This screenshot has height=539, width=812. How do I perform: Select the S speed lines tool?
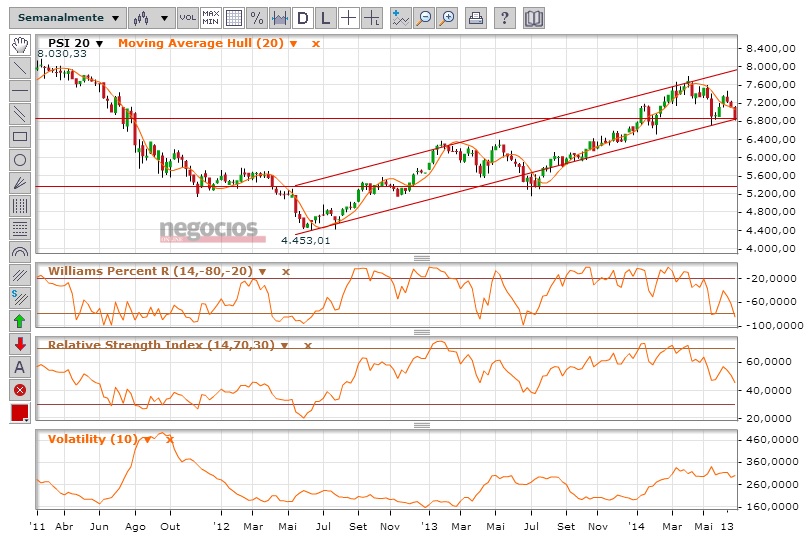coord(20,298)
